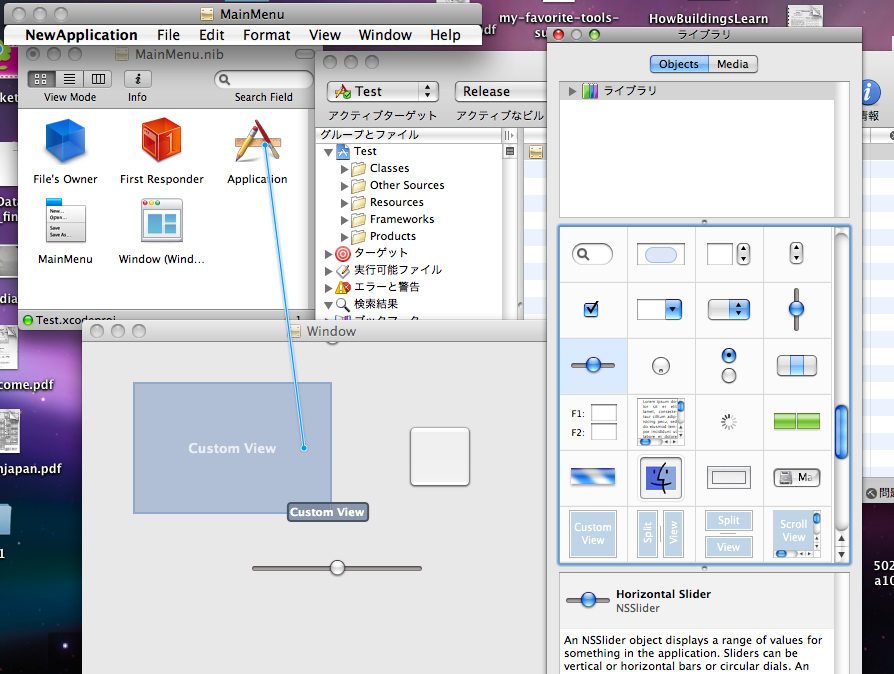
Task: Pick the spinning progress indicator object
Action: [729, 422]
